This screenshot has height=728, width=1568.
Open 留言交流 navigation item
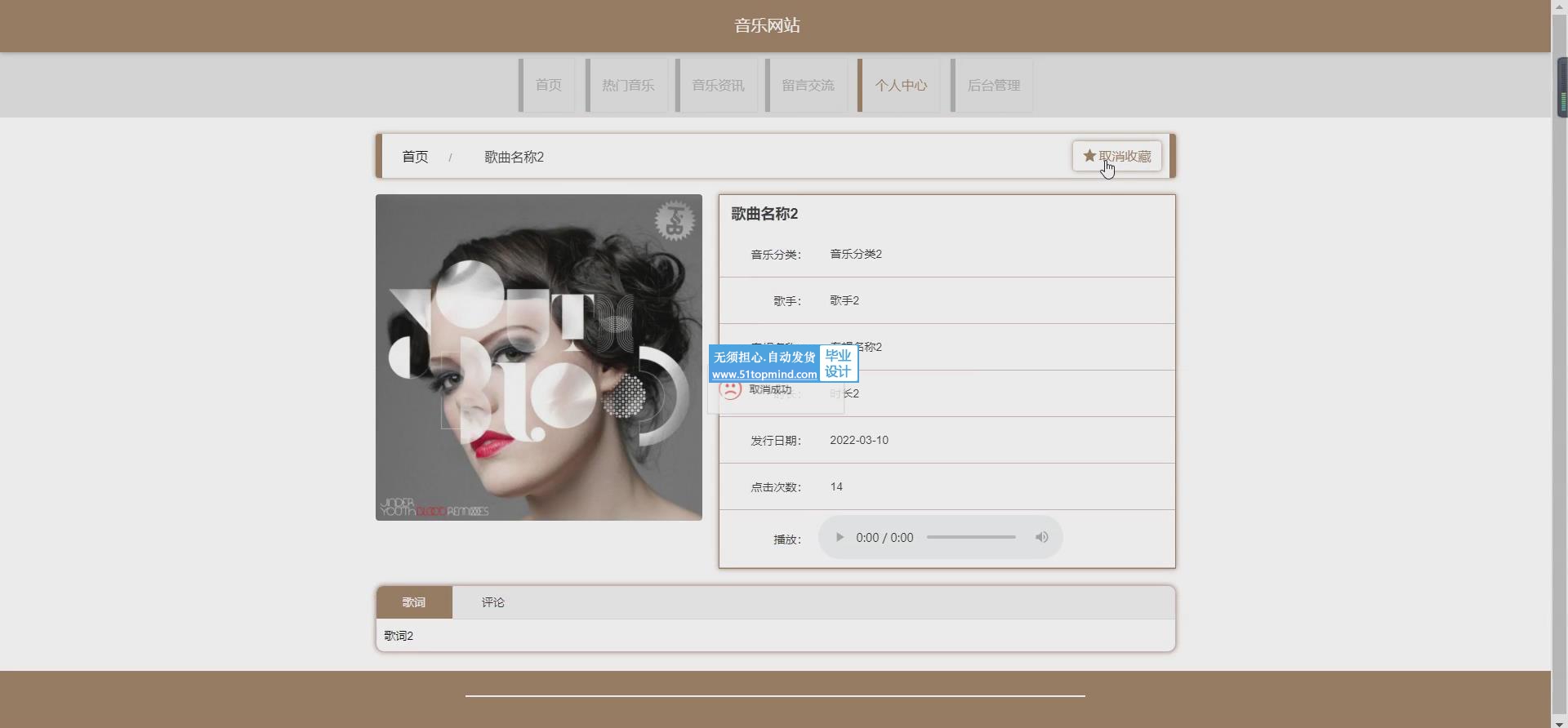click(807, 85)
